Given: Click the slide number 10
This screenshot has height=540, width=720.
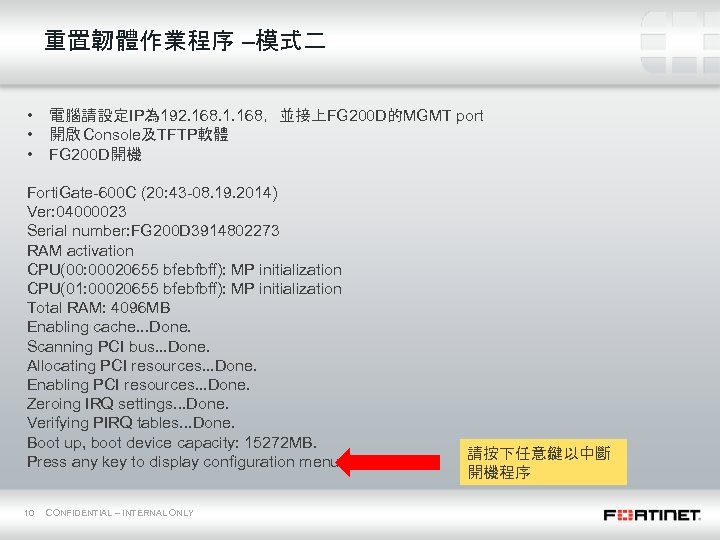Looking at the screenshot, I should (x=29, y=513).
